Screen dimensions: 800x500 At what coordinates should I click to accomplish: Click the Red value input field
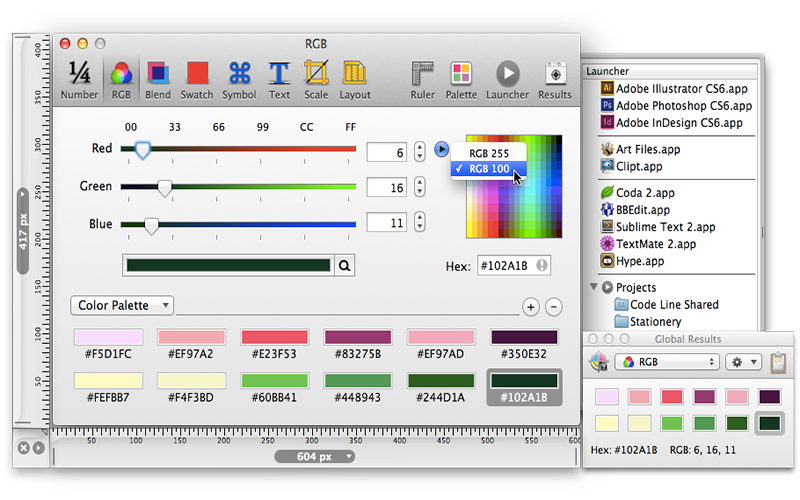pos(387,152)
